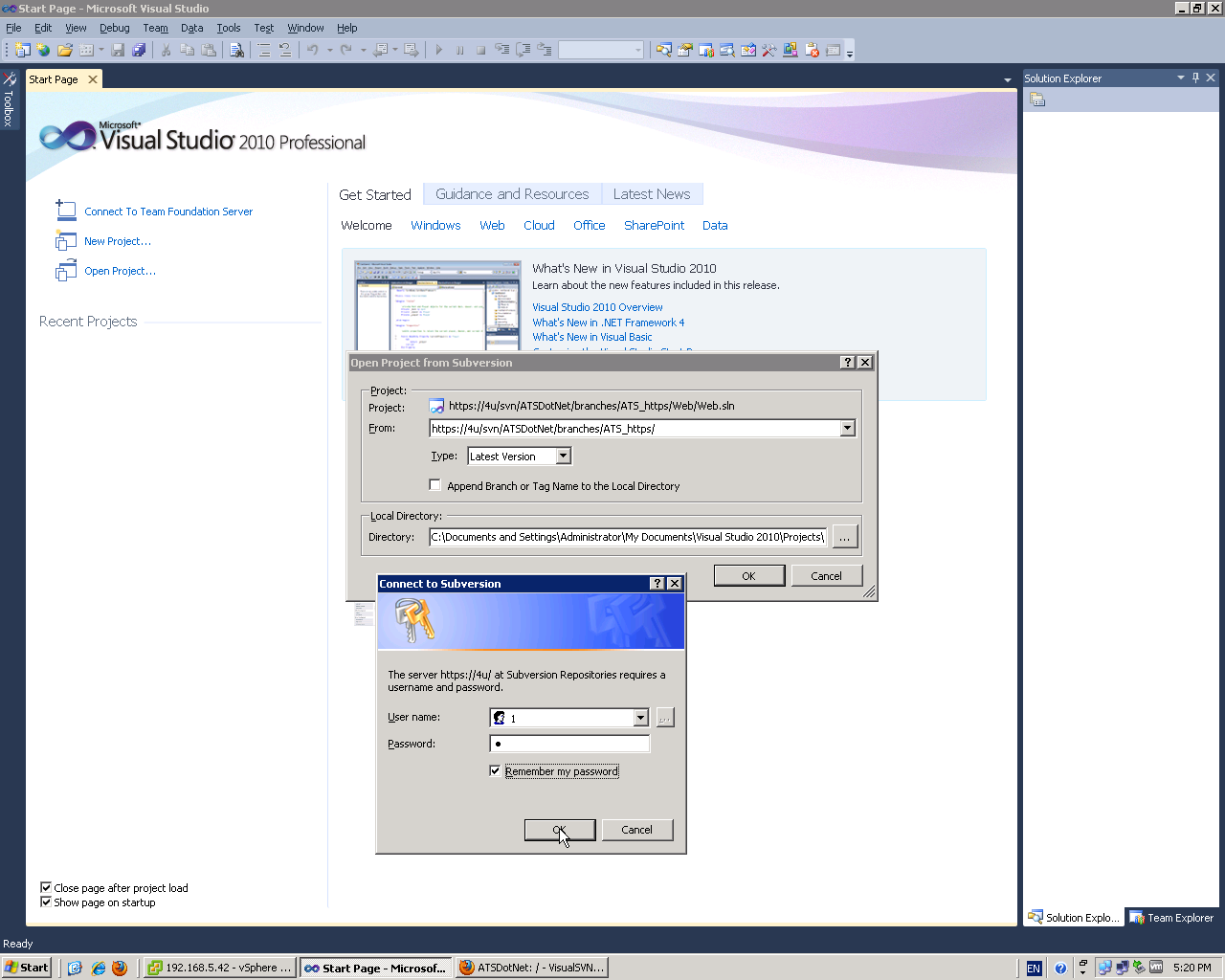Click the Redo toolbar icon
Image resolution: width=1225 pixels, height=980 pixels.
coord(345,50)
